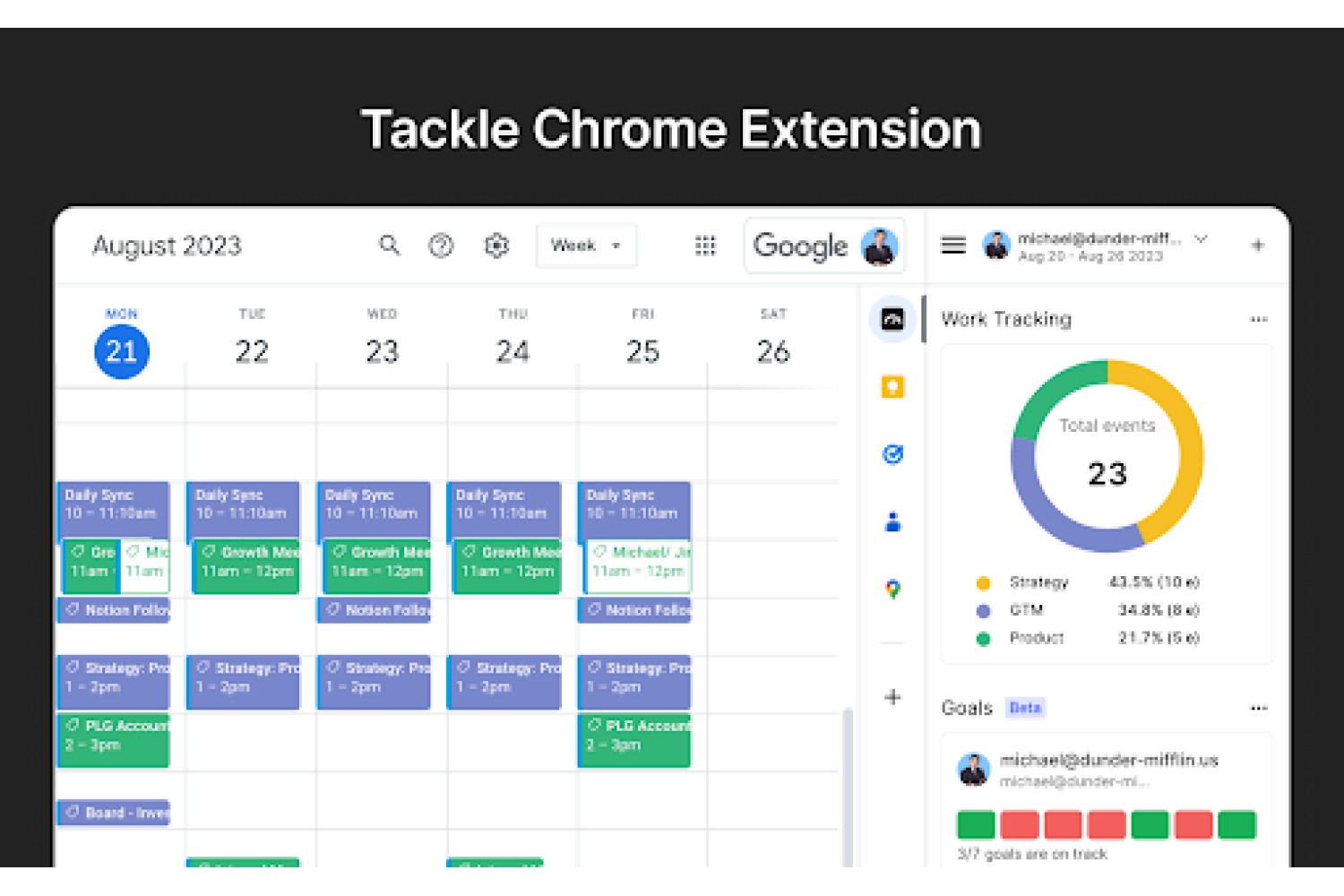Click the purple GTM legend dot
Viewport: 1344px width, 896px height.
983,611
